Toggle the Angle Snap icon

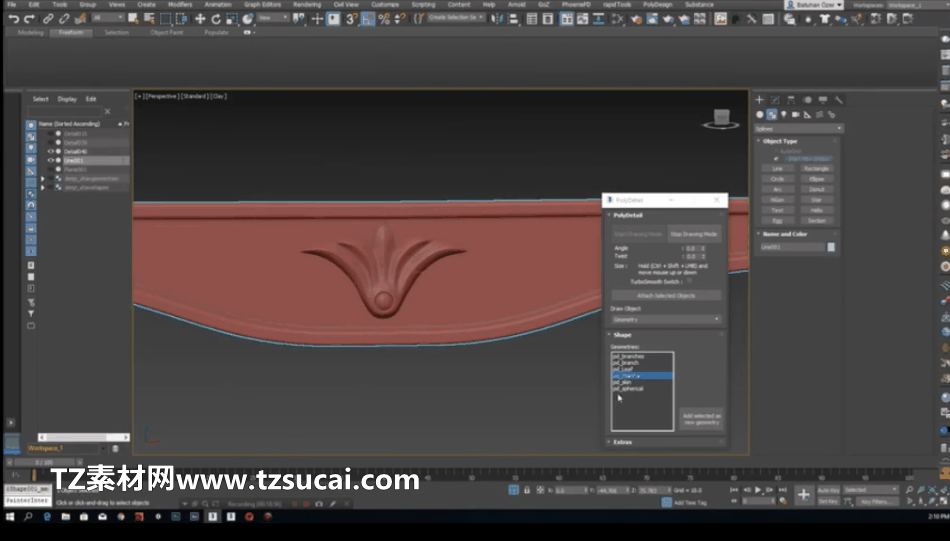pos(368,19)
